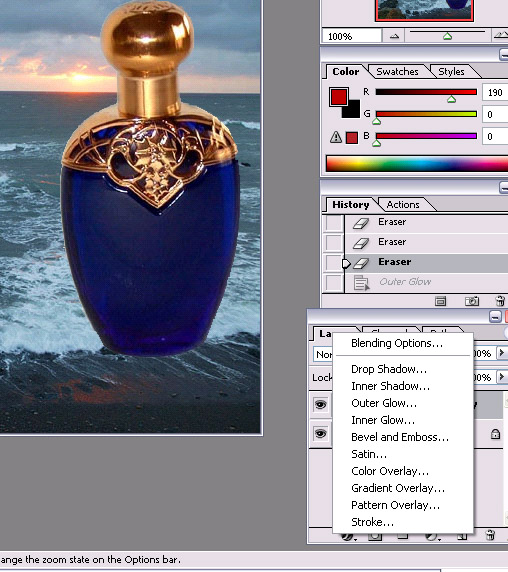Click the red foreground color swatch

(x=338, y=96)
